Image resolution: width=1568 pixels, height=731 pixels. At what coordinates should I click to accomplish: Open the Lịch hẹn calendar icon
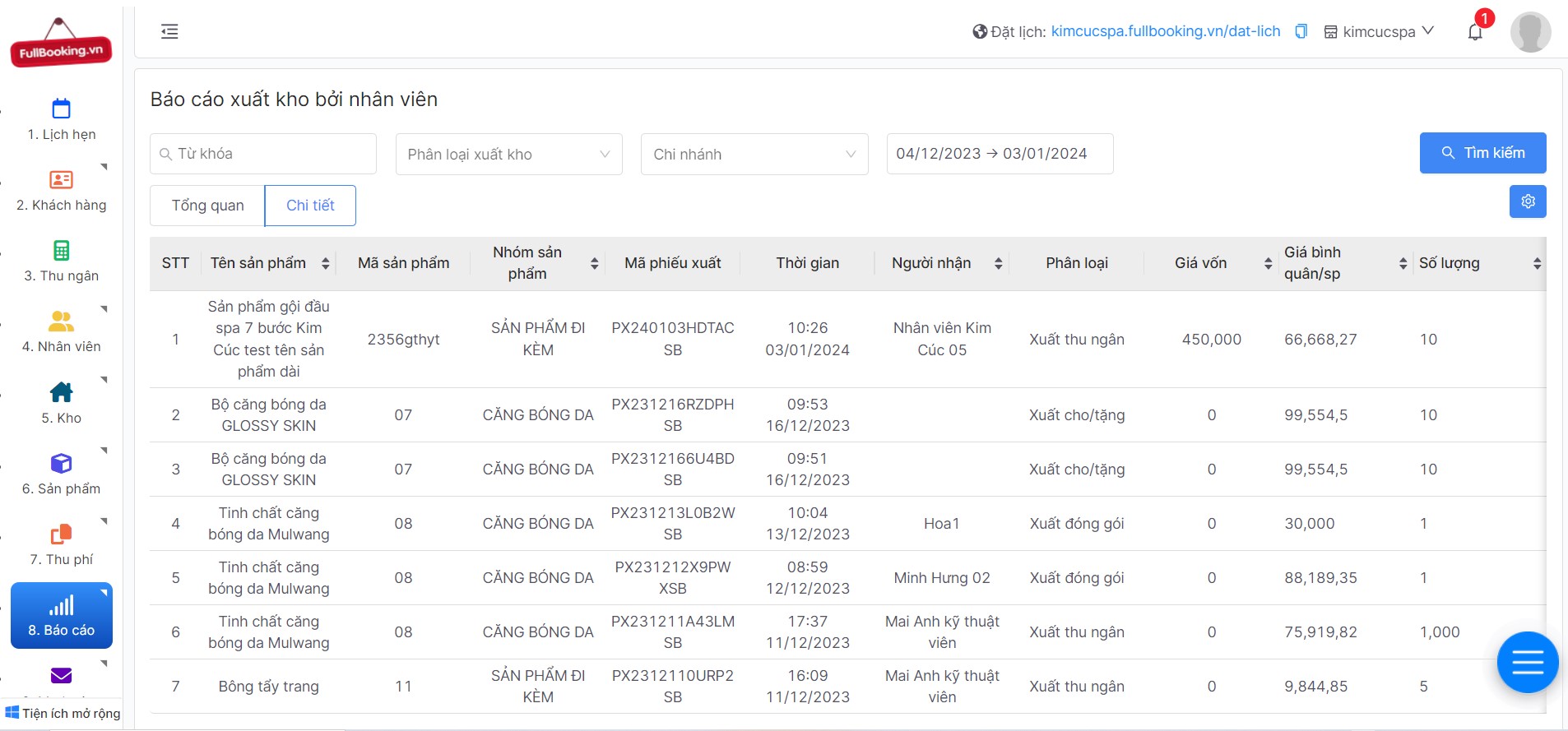pos(62,109)
